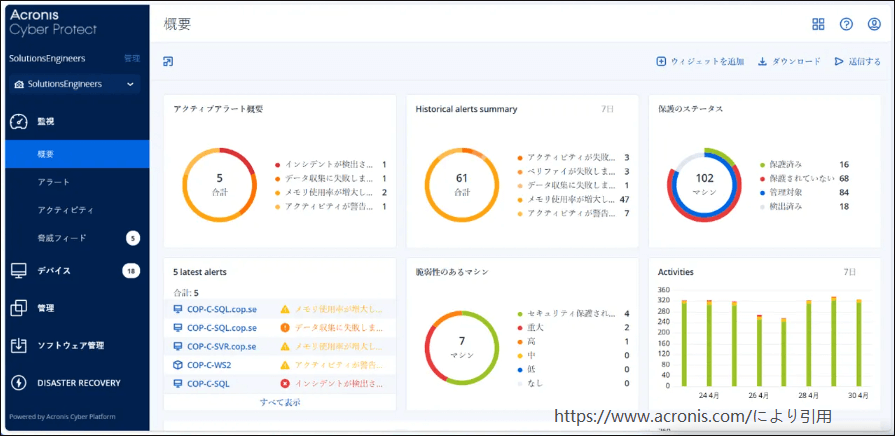Click the 61 合計 donut chart center
895x436 pixels.
(462, 184)
